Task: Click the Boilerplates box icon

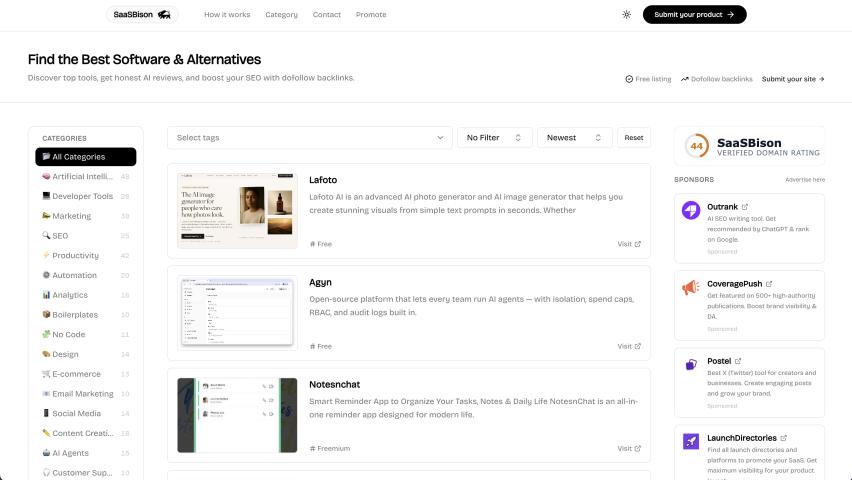Action: (x=46, y=314)
